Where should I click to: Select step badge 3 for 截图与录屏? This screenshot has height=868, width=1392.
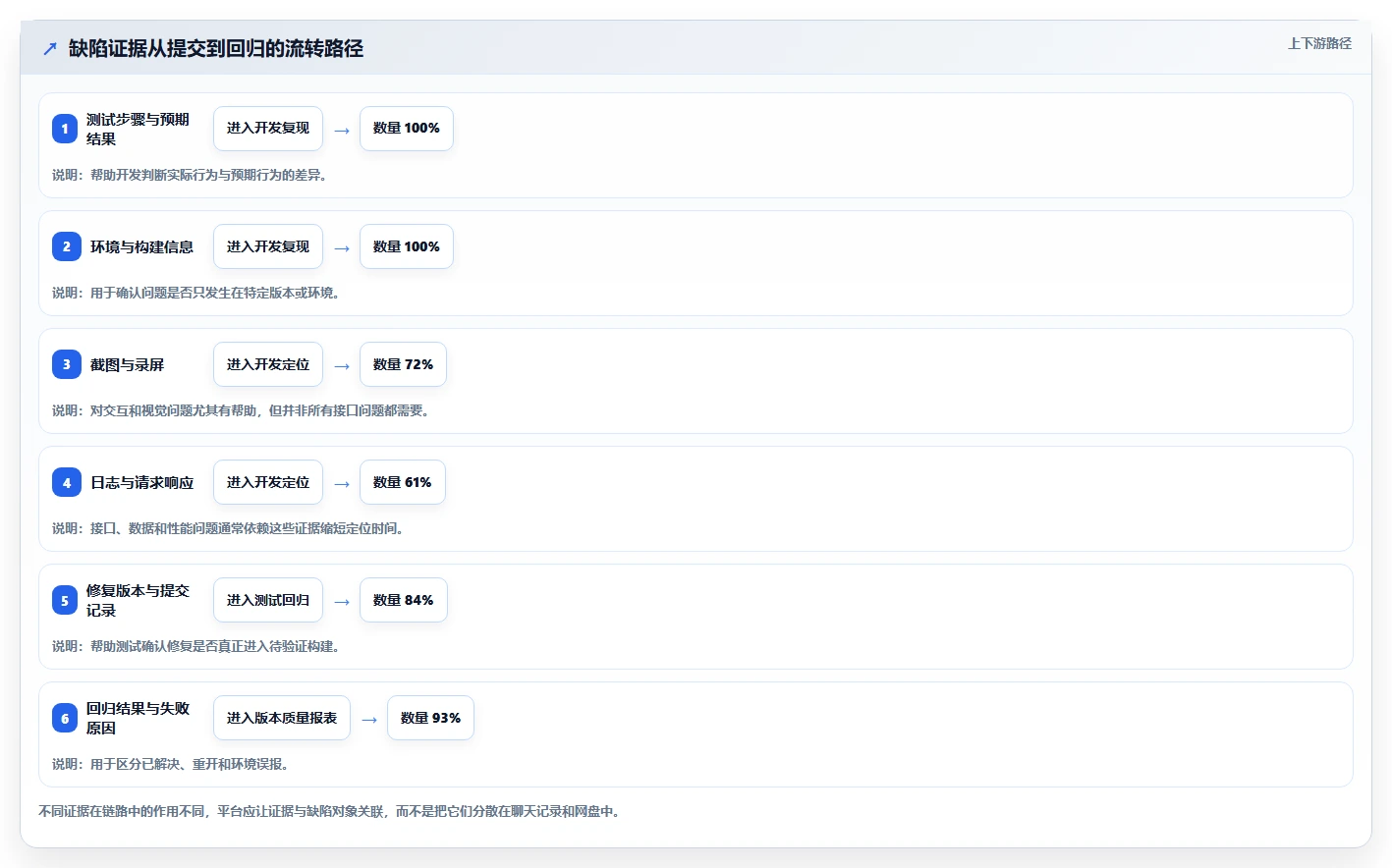point(67,364)
